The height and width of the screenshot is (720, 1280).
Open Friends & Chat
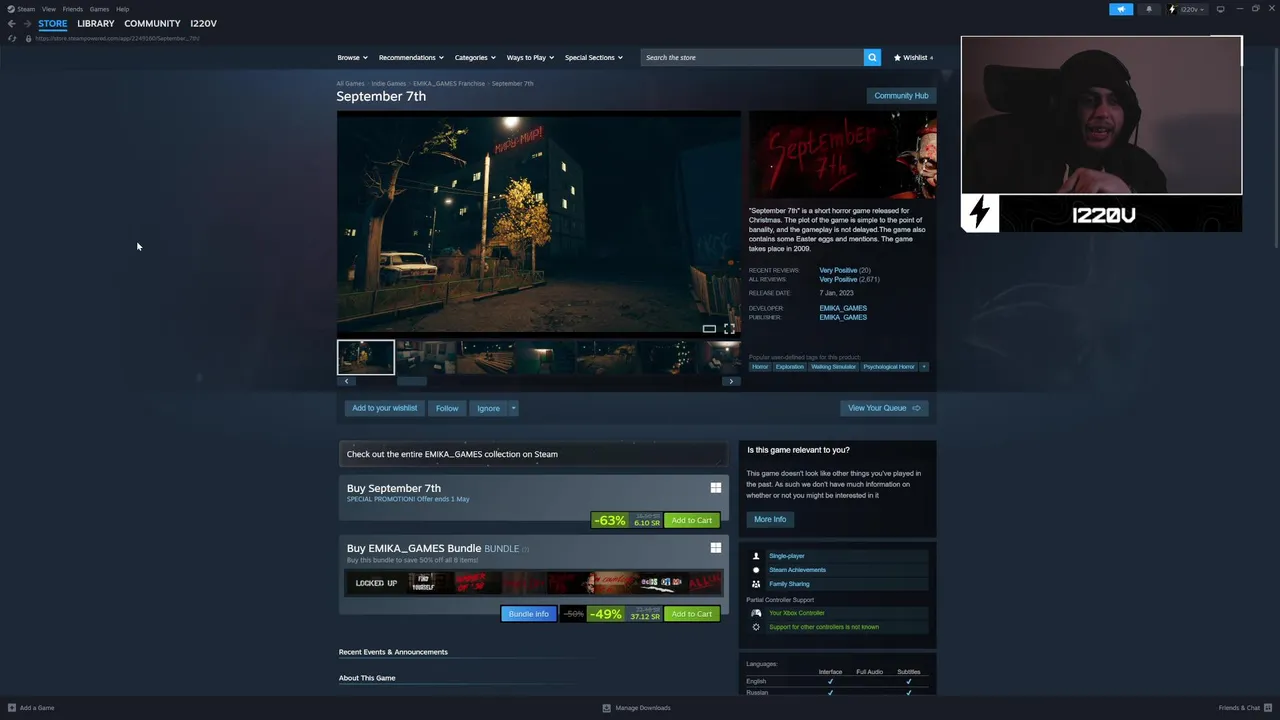pos(1244,708)
